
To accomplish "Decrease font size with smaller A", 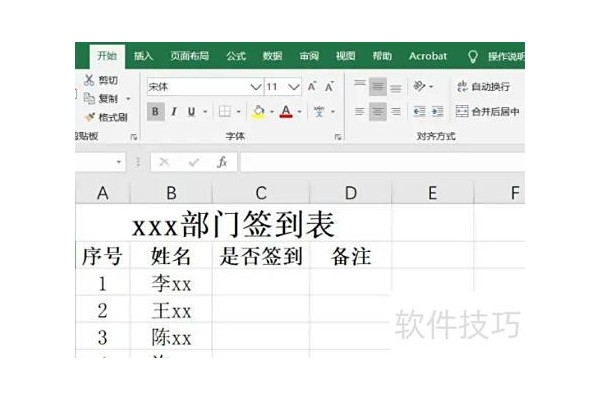I will click(329, 87).
